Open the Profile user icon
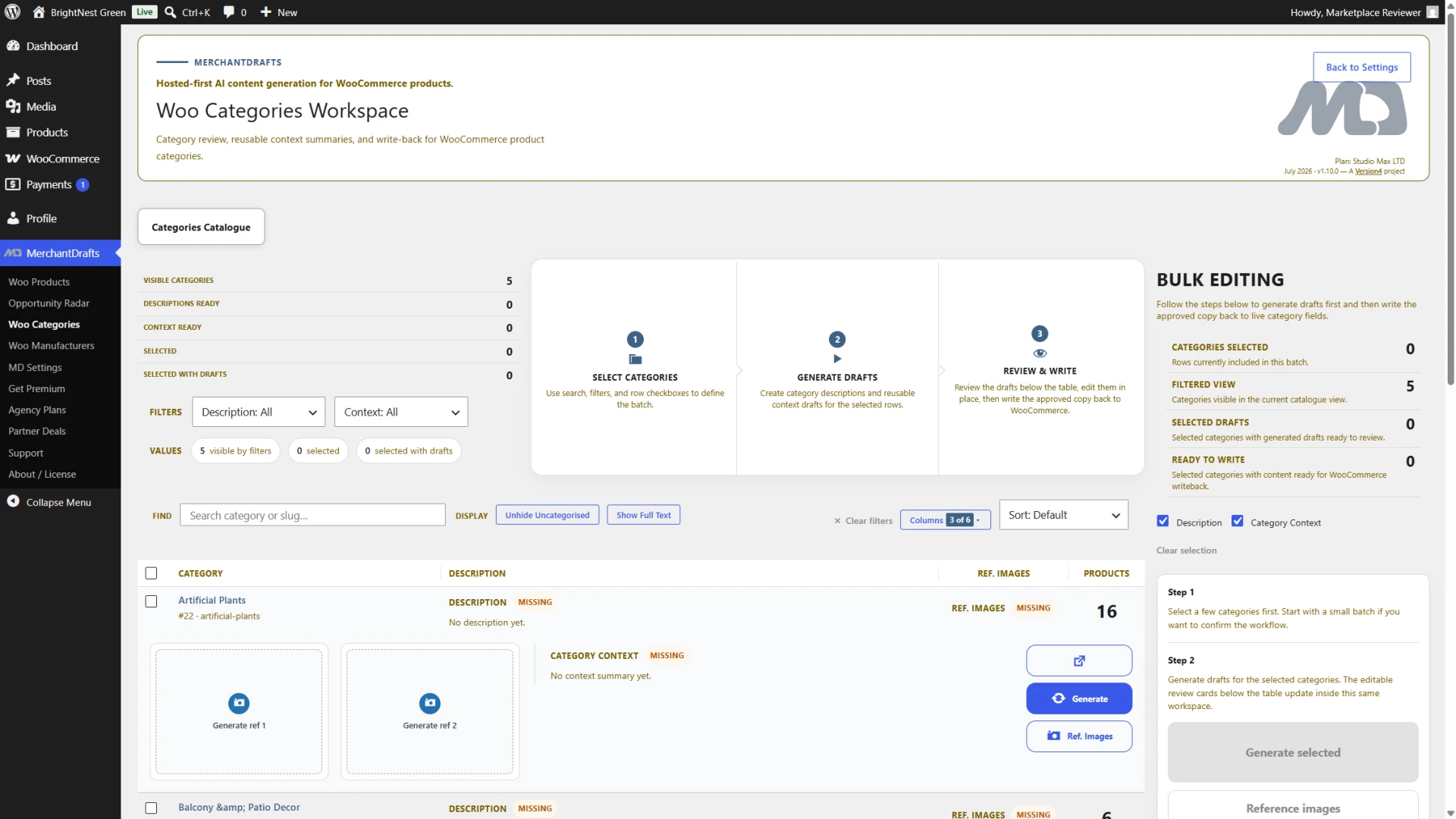This screenshot has width=1456, height=819. click(x=13, y=218)
